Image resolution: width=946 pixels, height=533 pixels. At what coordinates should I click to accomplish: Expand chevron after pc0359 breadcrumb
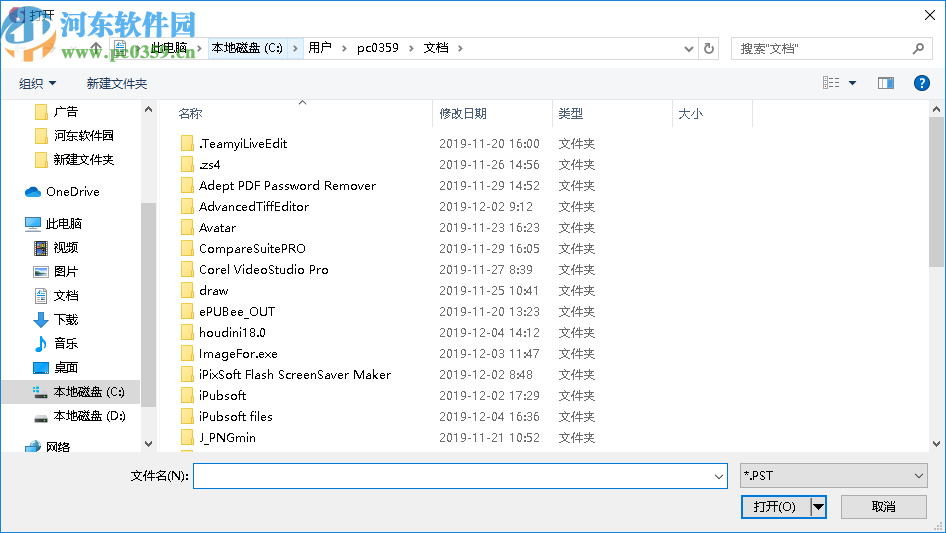click(411, 48)
